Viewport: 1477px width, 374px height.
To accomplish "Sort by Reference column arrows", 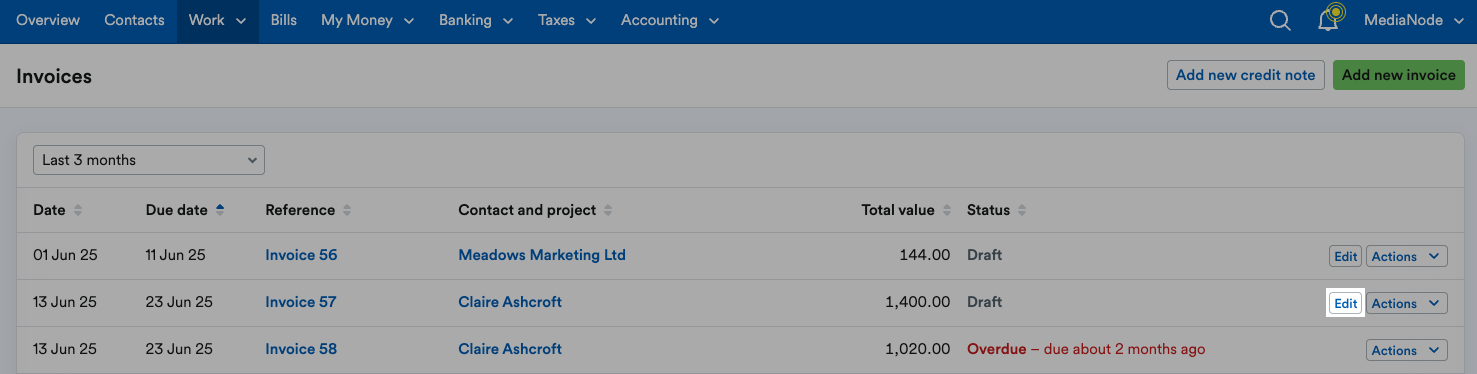I will click(347, 210).
